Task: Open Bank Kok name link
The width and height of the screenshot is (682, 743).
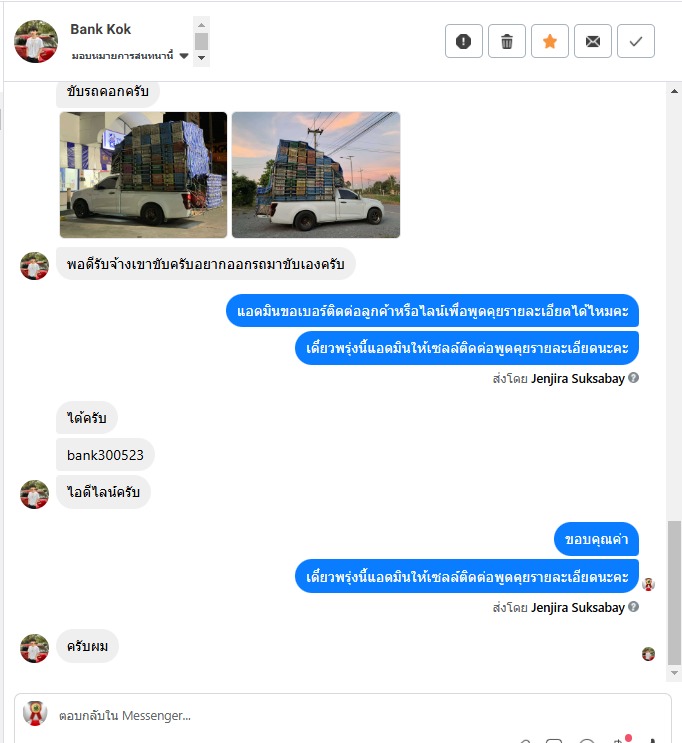Action: pyautogui.click(x=100, y=29)
